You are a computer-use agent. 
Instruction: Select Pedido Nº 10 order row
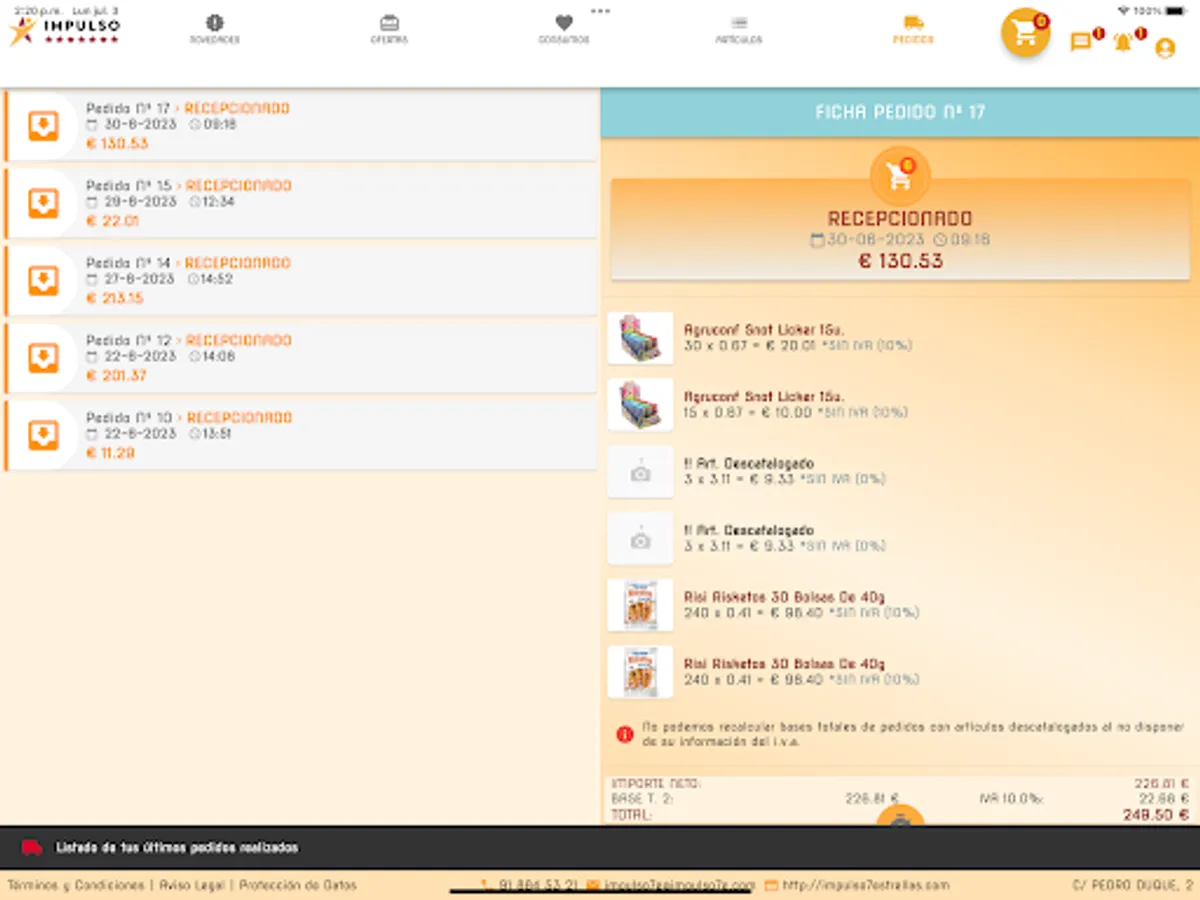pos(300,435)
